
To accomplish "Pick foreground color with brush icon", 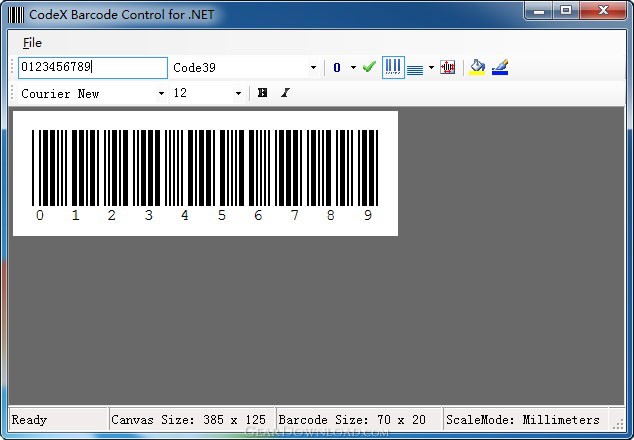I will [x=500, y=67].
